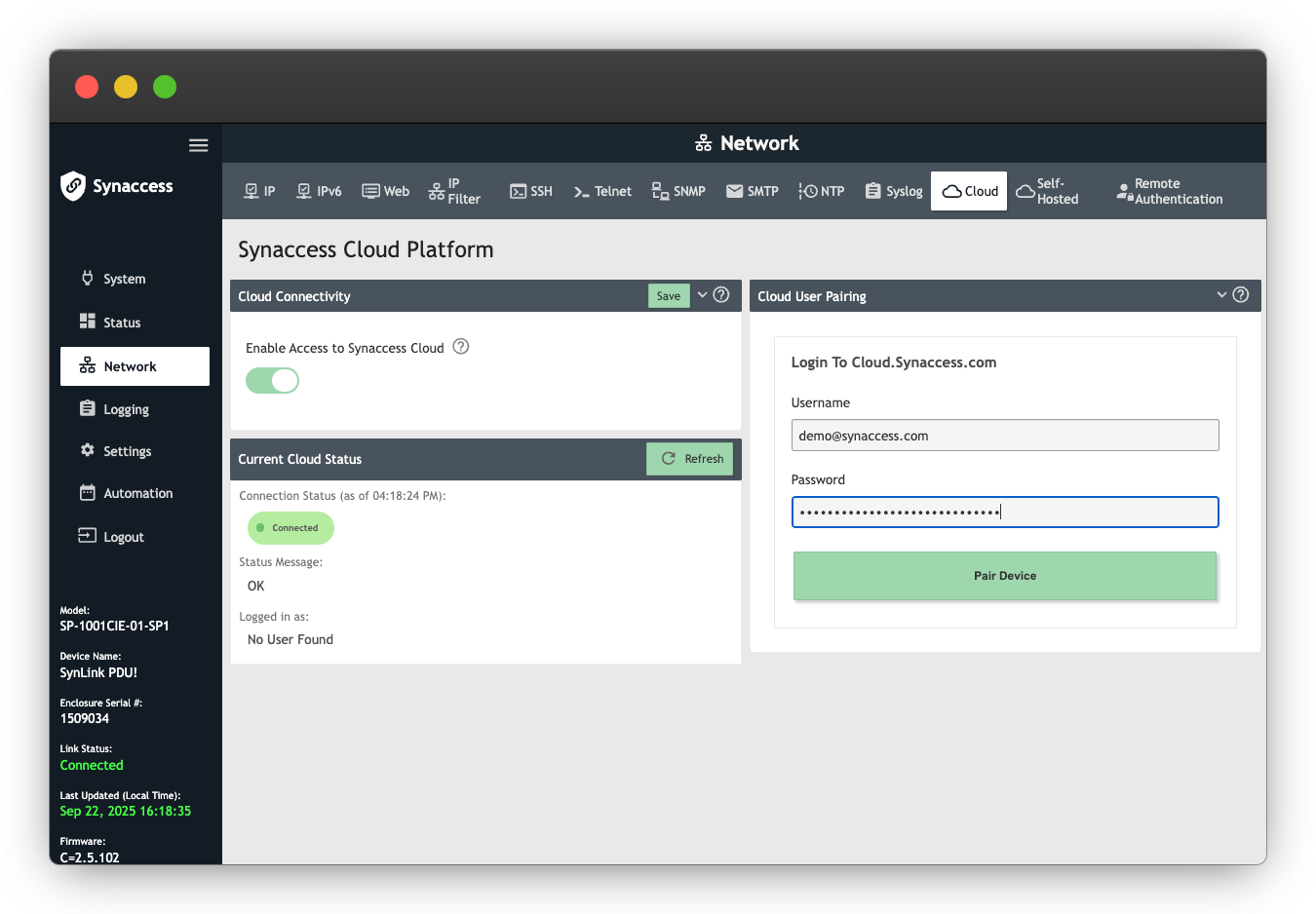Image resolution: width=1316 pixels, height=914 pixels.
Task: Toggle Enable Access to Synaccess Cloud switch
Action: pyautogui.click(x=272, y=381)
